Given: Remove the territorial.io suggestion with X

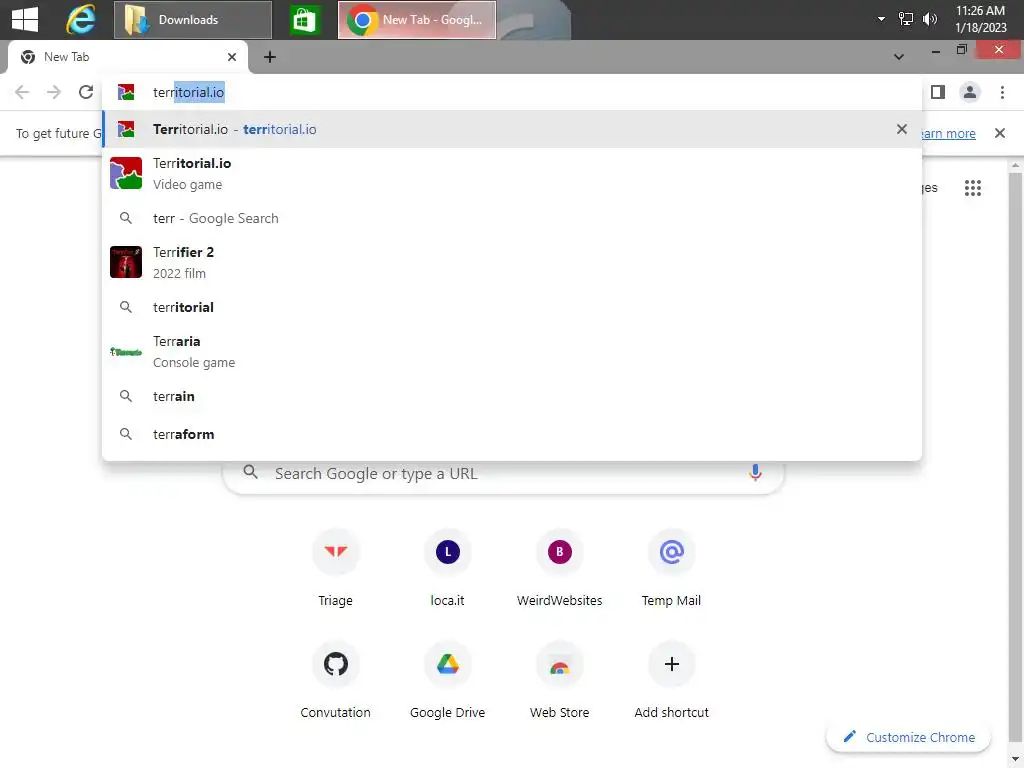Looking at the screenshot, I should (902, 129).
